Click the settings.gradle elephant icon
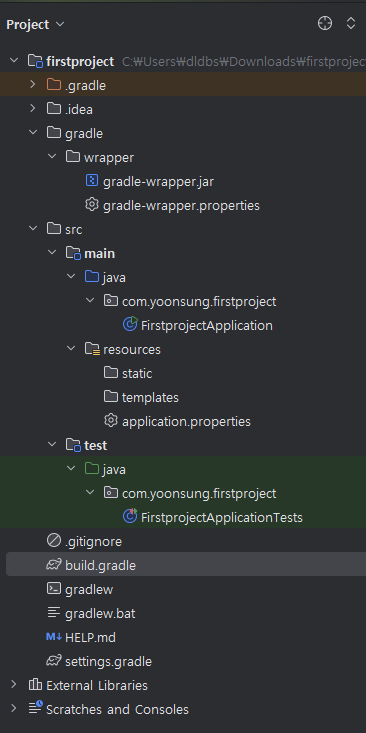This screenshot has width=366, height=733. 54,661
